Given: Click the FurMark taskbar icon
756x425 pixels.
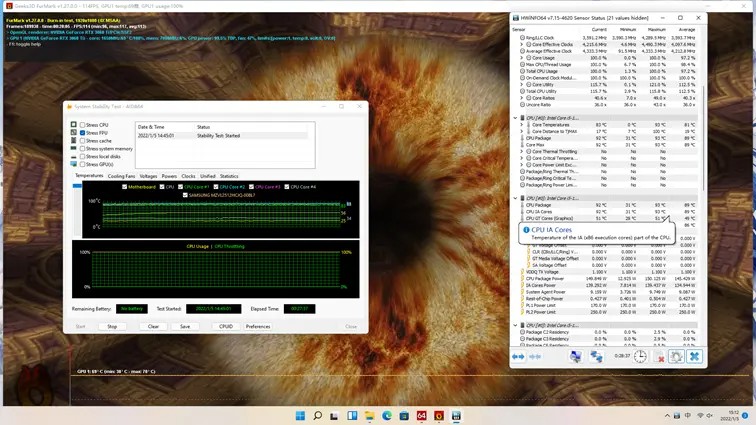Looking at the screenshot, I should (x=439, y=415).
